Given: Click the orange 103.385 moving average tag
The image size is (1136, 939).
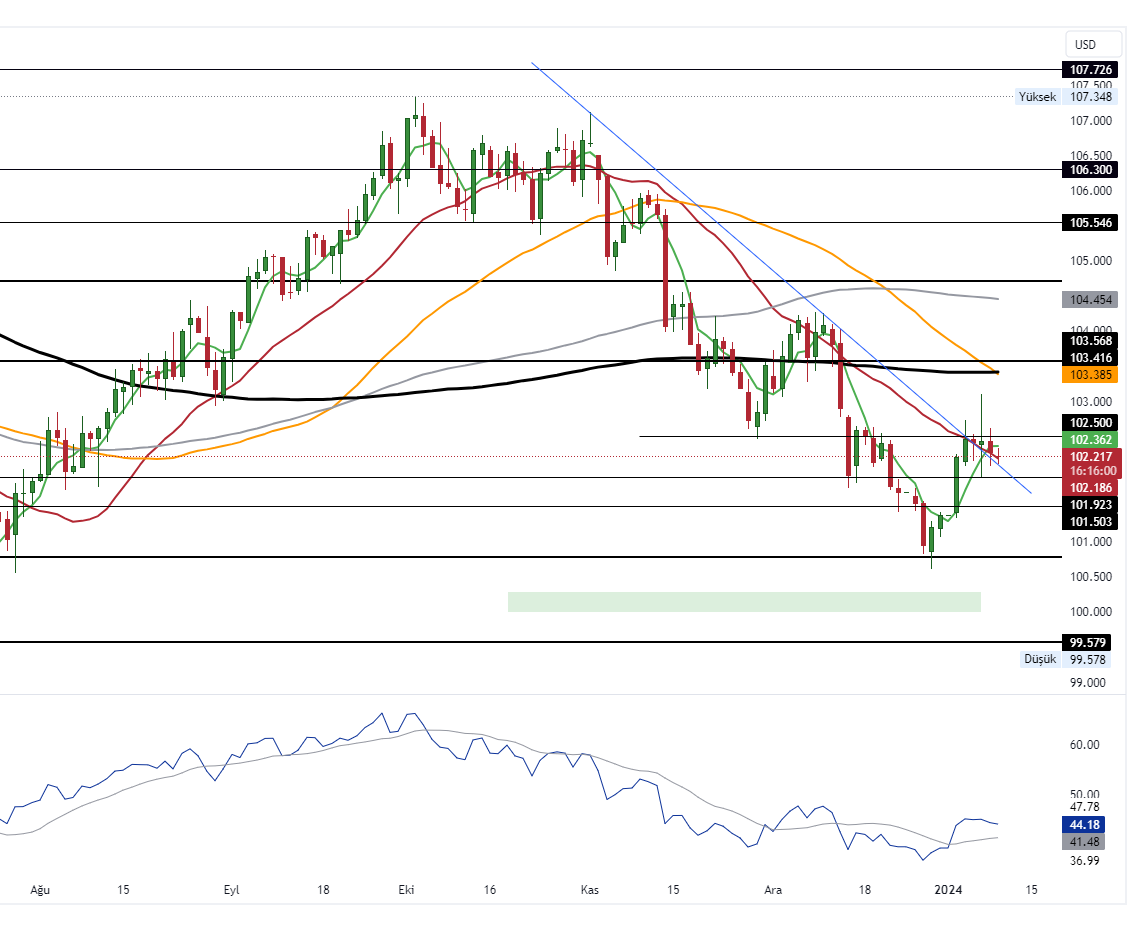Looking at the screenshot, I should click(1089, 374).
